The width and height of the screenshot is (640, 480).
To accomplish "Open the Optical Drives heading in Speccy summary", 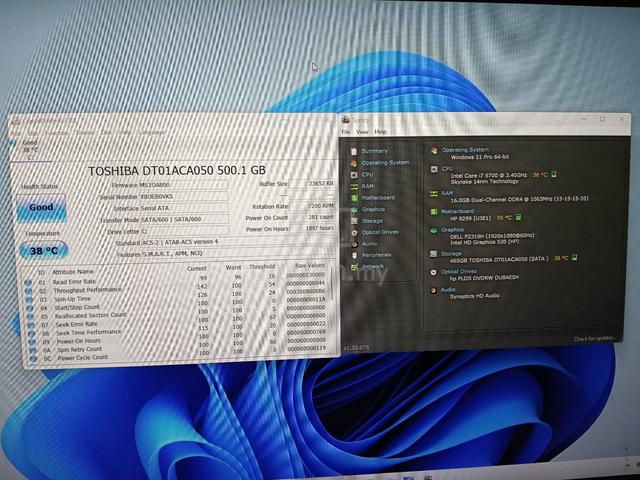I will 458,271.
